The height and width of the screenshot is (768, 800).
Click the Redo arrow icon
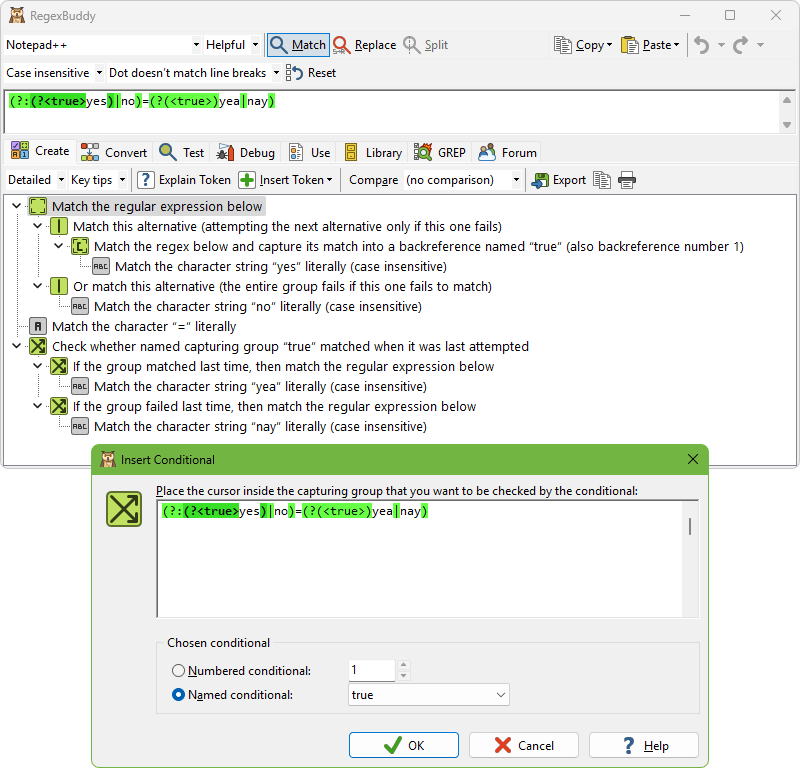[741, 45]
